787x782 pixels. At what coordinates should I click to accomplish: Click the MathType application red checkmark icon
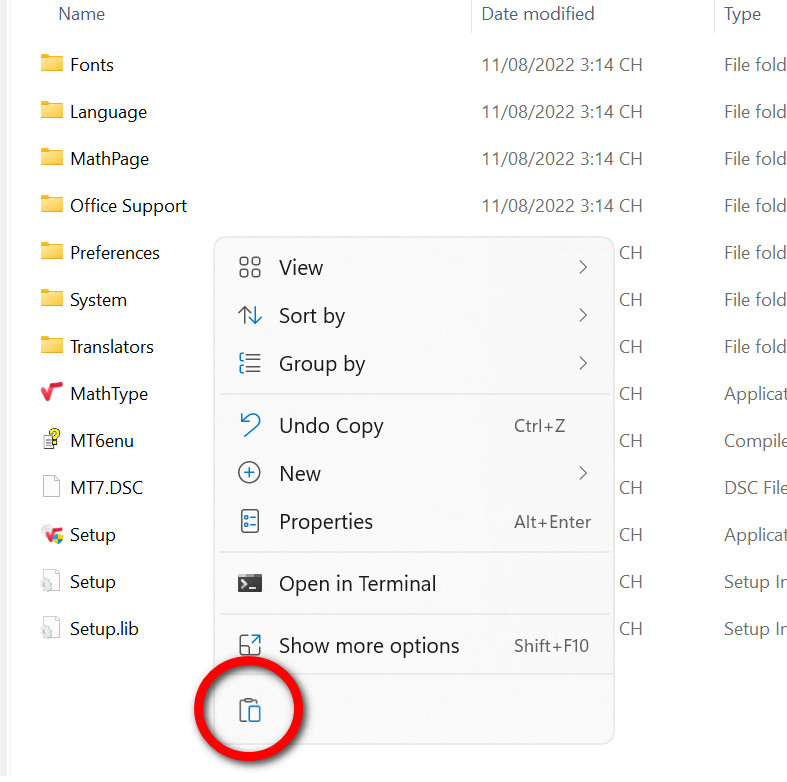(52, 392)
